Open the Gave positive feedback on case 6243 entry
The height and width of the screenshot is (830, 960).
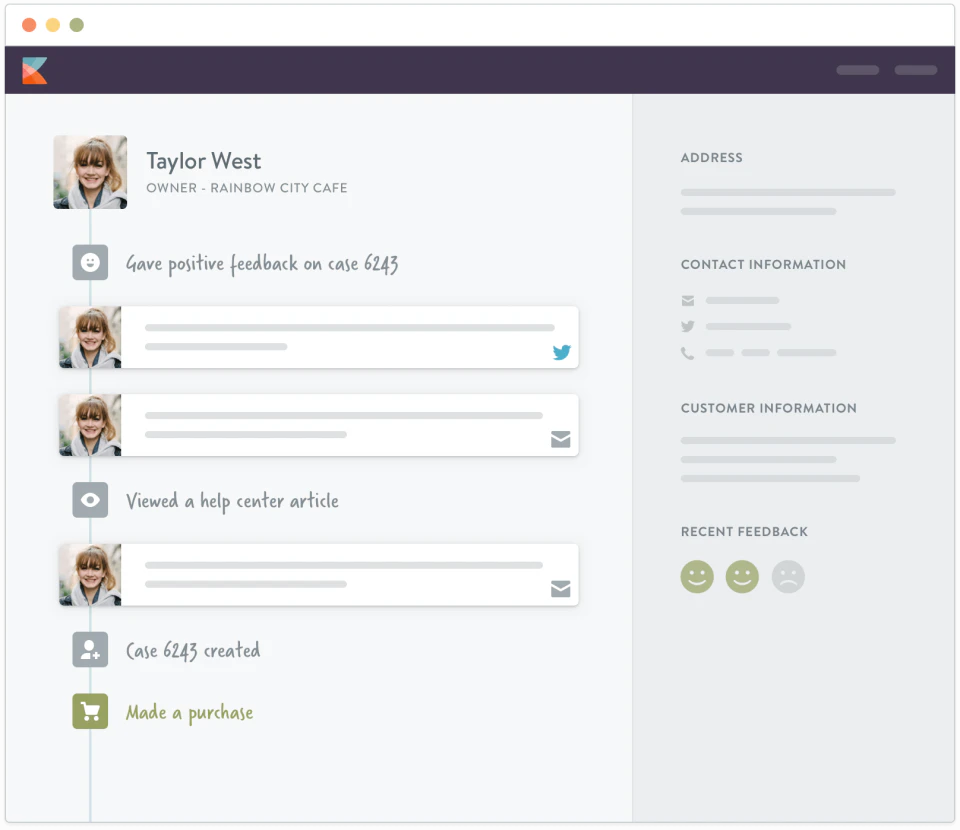click(262, 263)
